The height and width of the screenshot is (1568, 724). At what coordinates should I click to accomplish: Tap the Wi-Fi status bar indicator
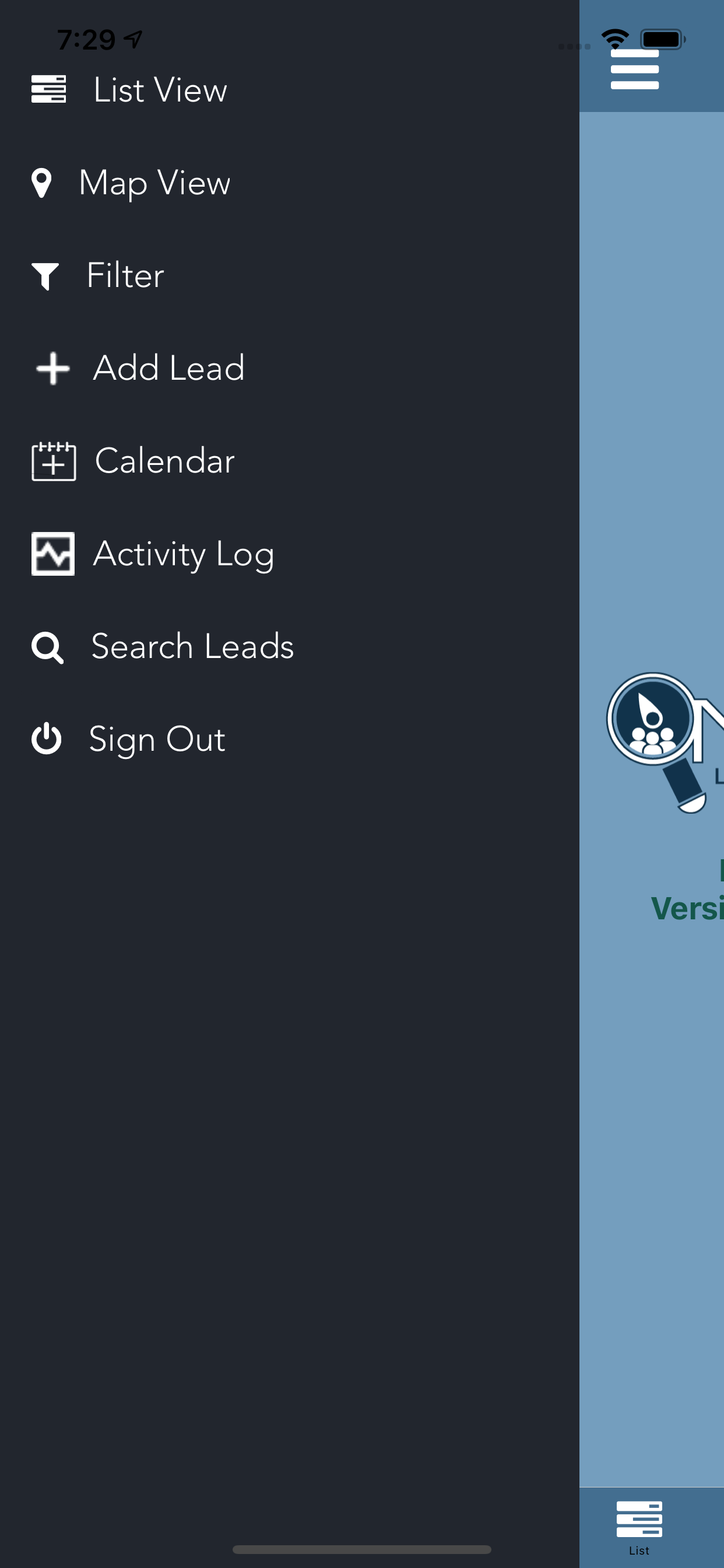coord(615,39)
